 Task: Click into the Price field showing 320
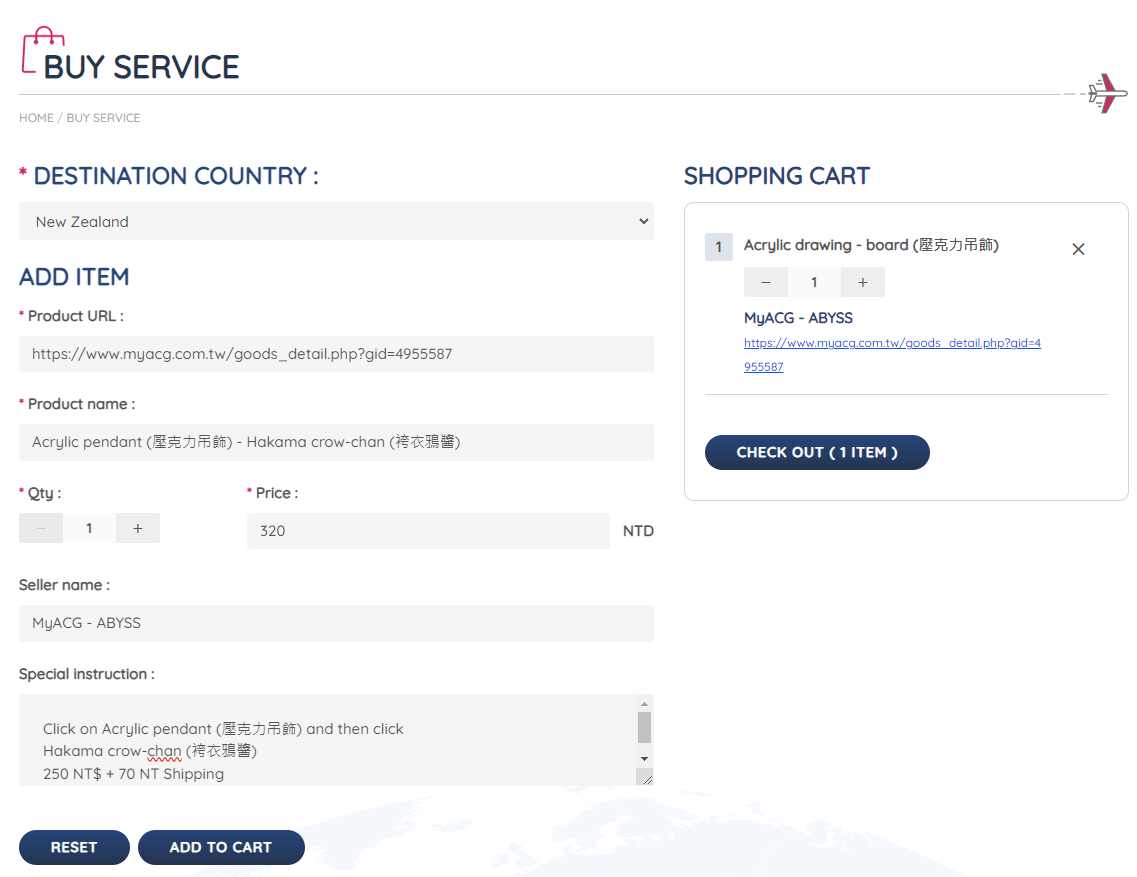[x=428, y=531]
